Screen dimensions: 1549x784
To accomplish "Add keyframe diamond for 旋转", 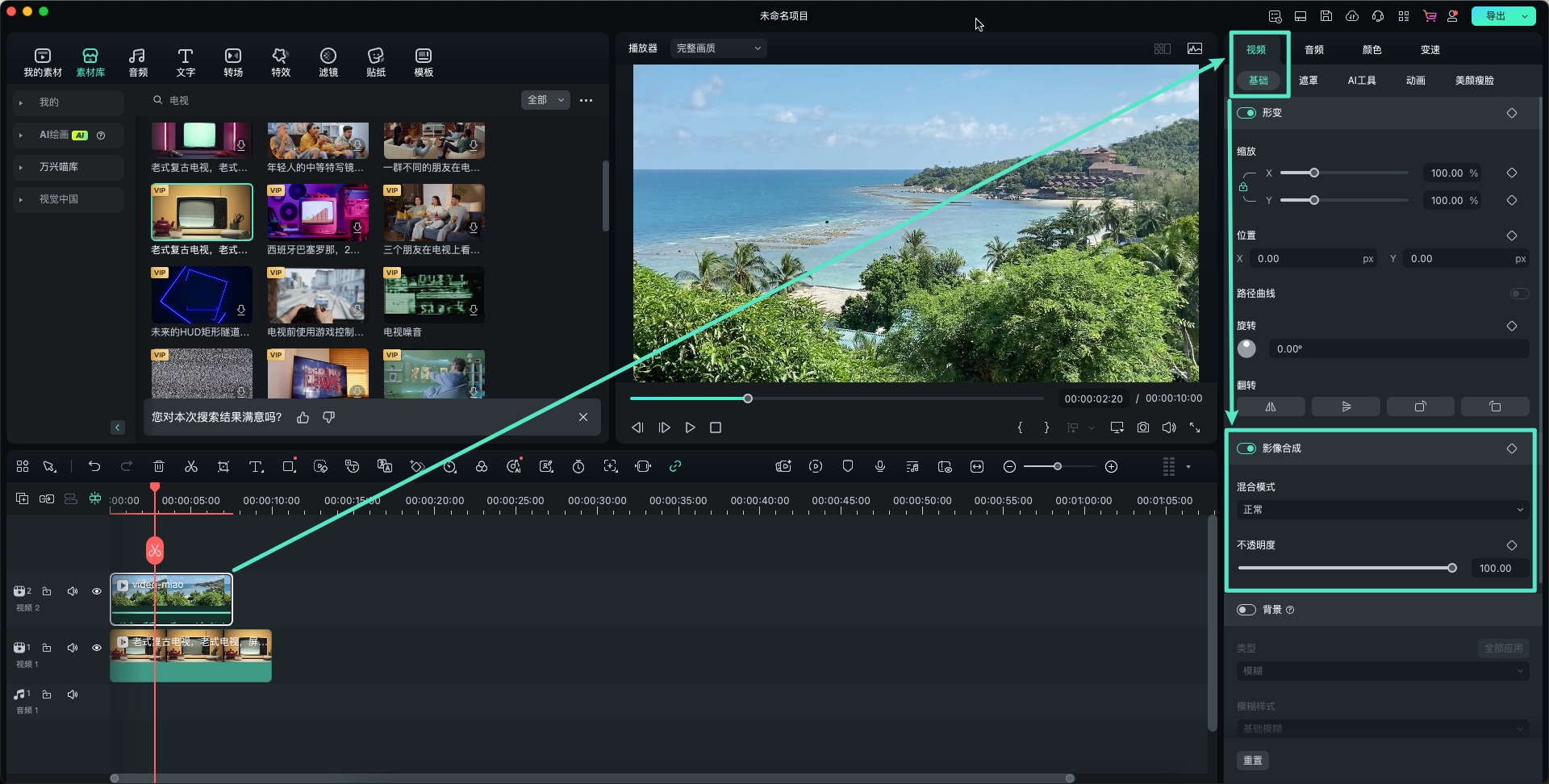I will 1512,326.
